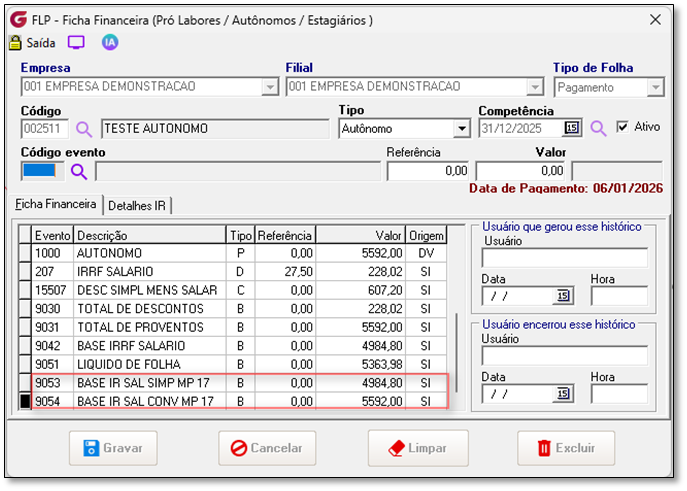Select the BASE IRRF SALARIO cell
687x491 pixels.
pos(149,346)
